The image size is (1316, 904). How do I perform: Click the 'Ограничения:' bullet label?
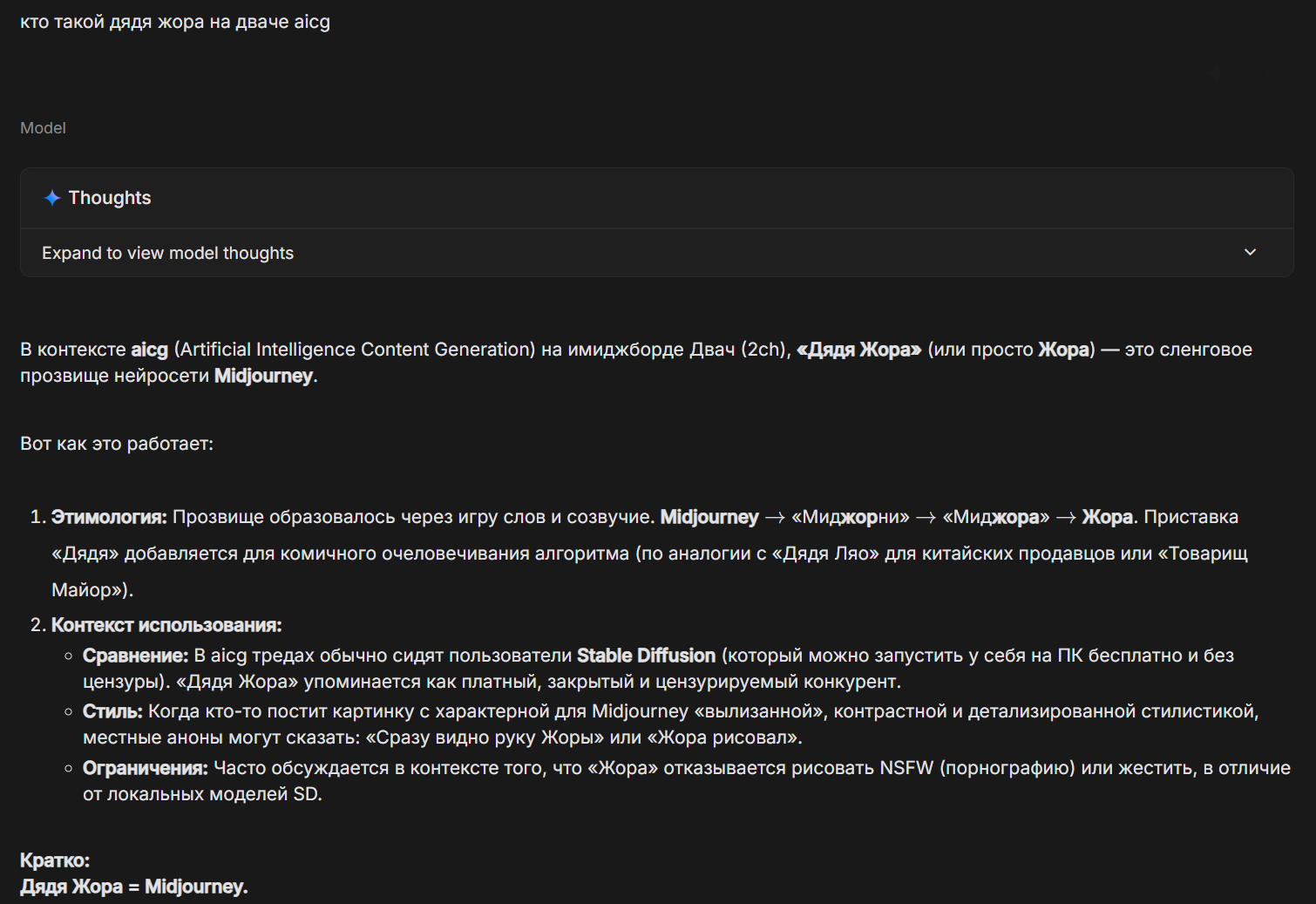[145, 768]
